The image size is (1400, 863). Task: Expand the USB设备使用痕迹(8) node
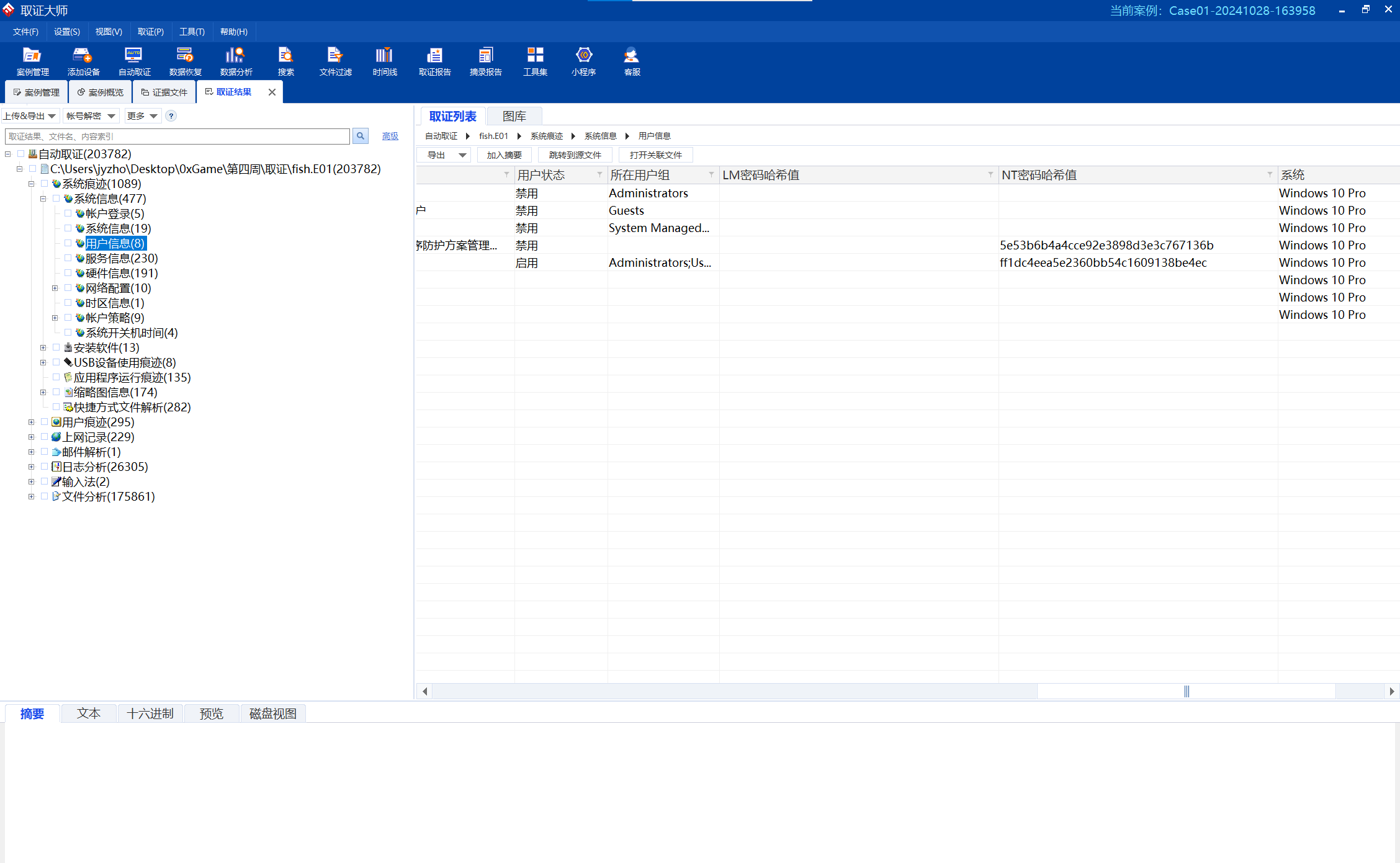[x=43, y=362]
